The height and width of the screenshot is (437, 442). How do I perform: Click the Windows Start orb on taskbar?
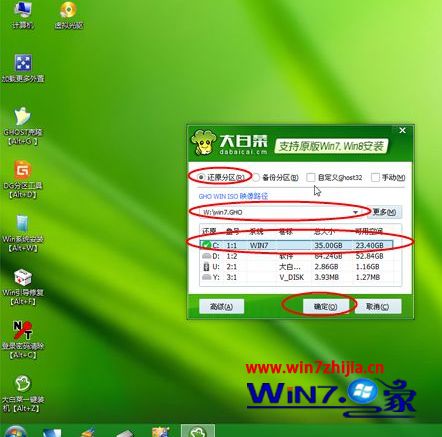point(15,431)
